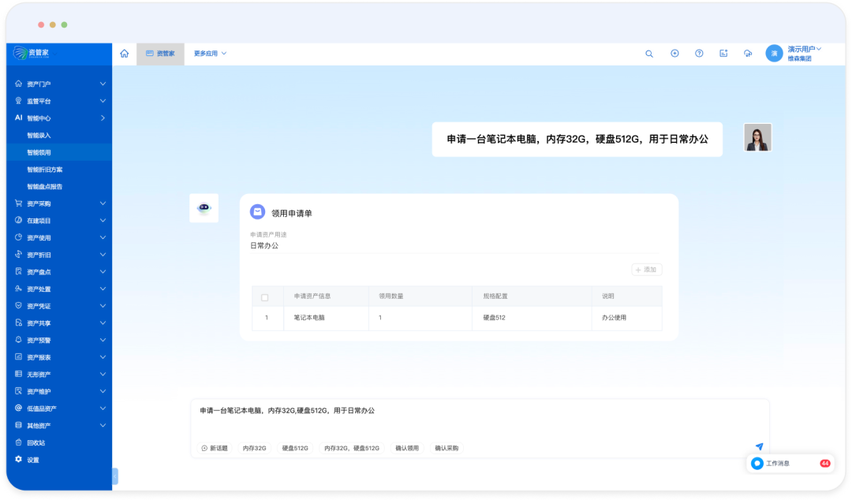The image size is (852, 500).
Task: Click the home icon in top bar
Action: point(124,53)
